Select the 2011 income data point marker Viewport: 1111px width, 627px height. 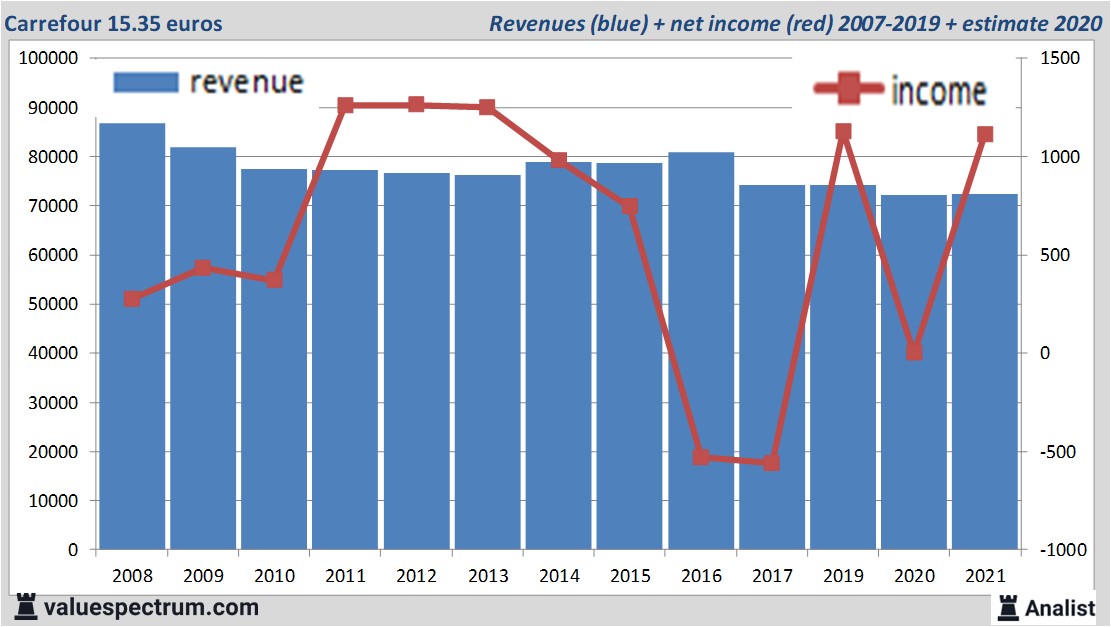(x=345, y=105)
